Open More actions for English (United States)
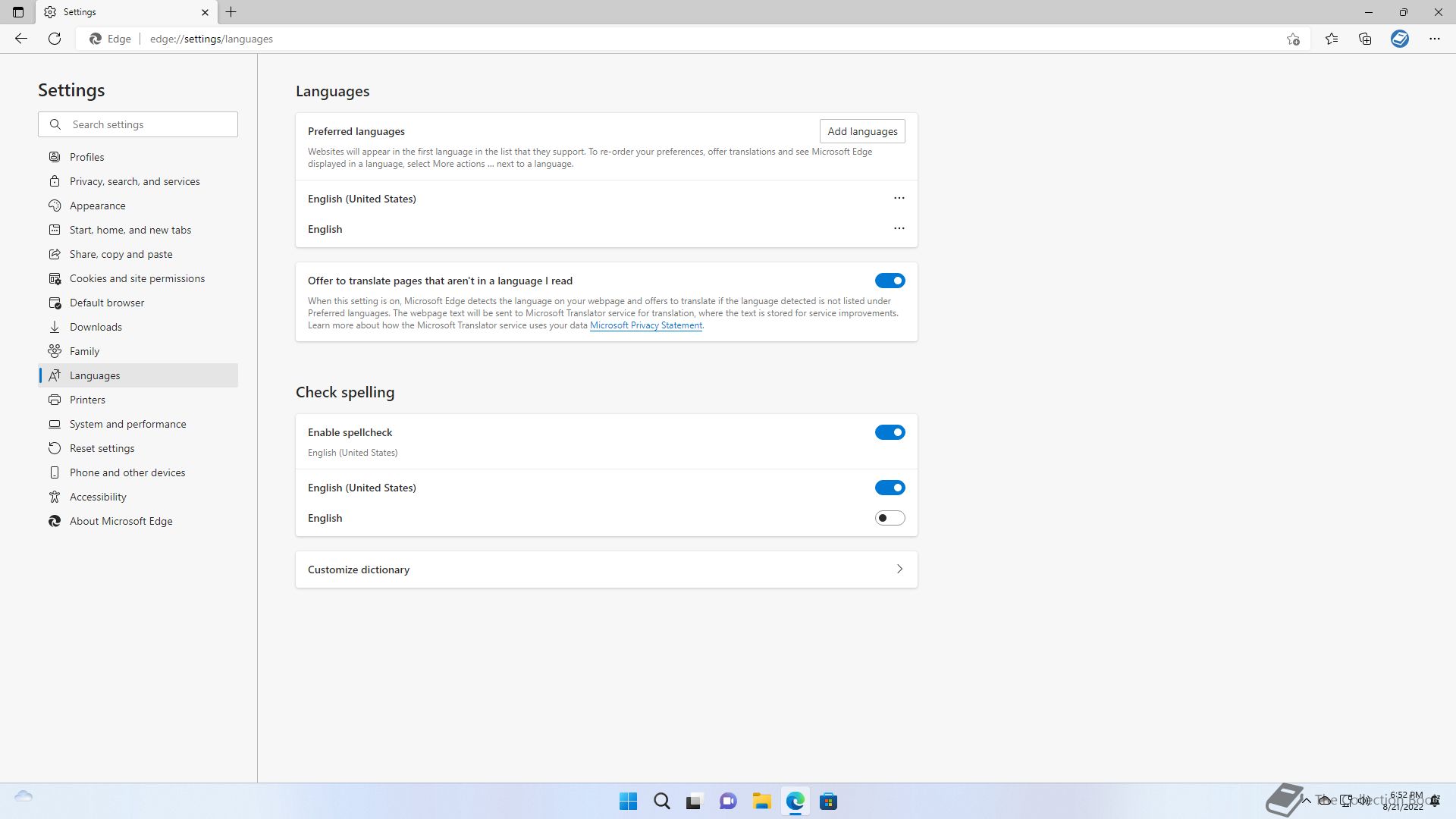Image resolution: width=1456 pixels, height=819 pixels. 899,199
